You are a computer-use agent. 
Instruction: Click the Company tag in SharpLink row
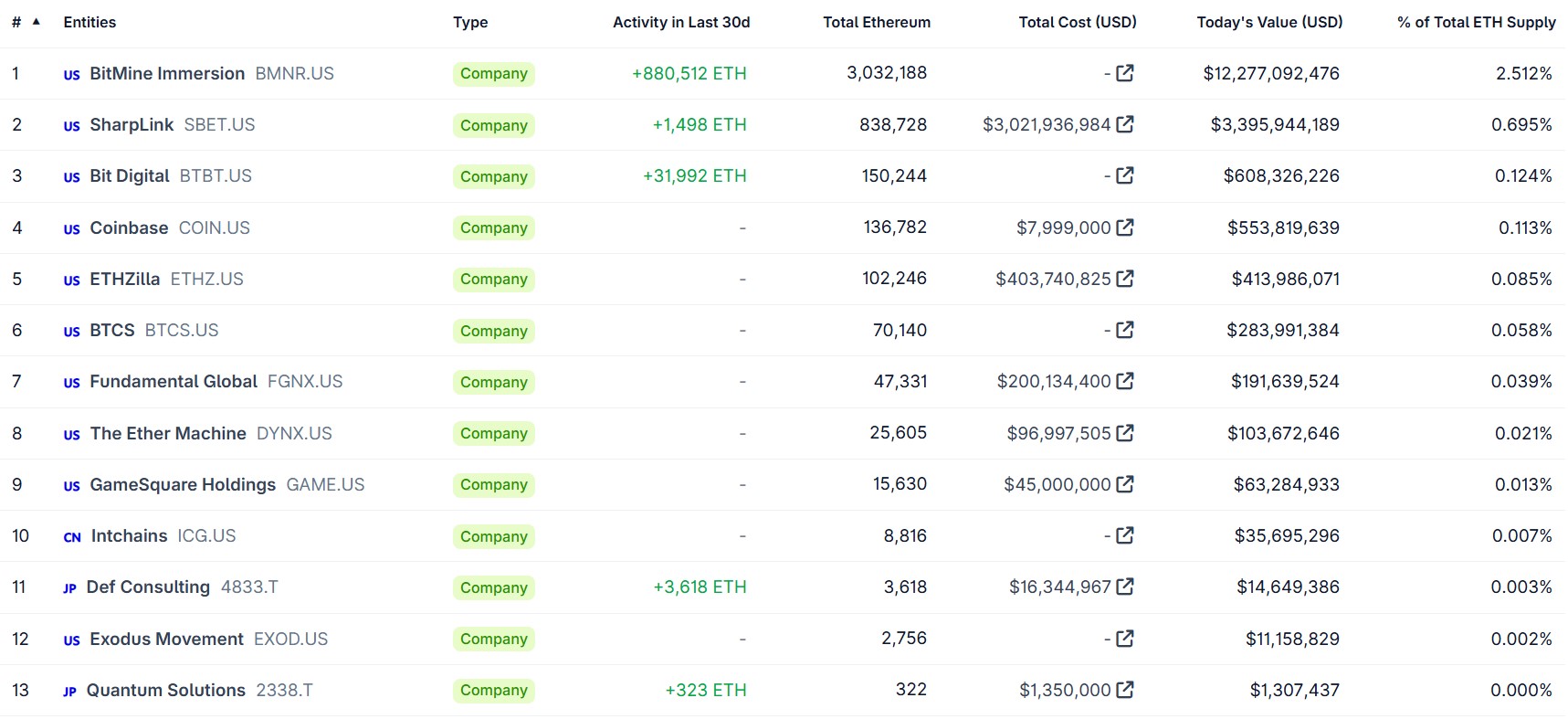[x=494, y=125]
